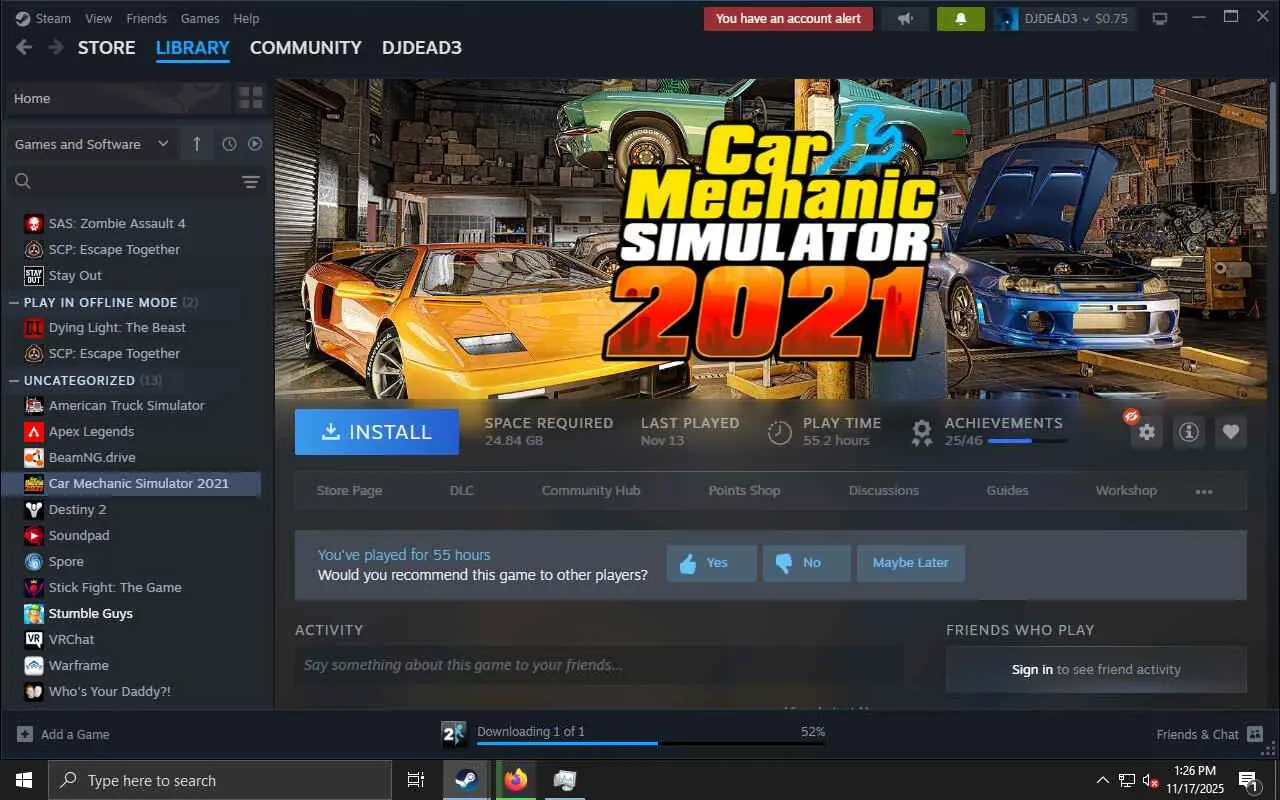Screen dimensions: 1280x800
Task: Open the View menu
Action: tap(99, 18)
